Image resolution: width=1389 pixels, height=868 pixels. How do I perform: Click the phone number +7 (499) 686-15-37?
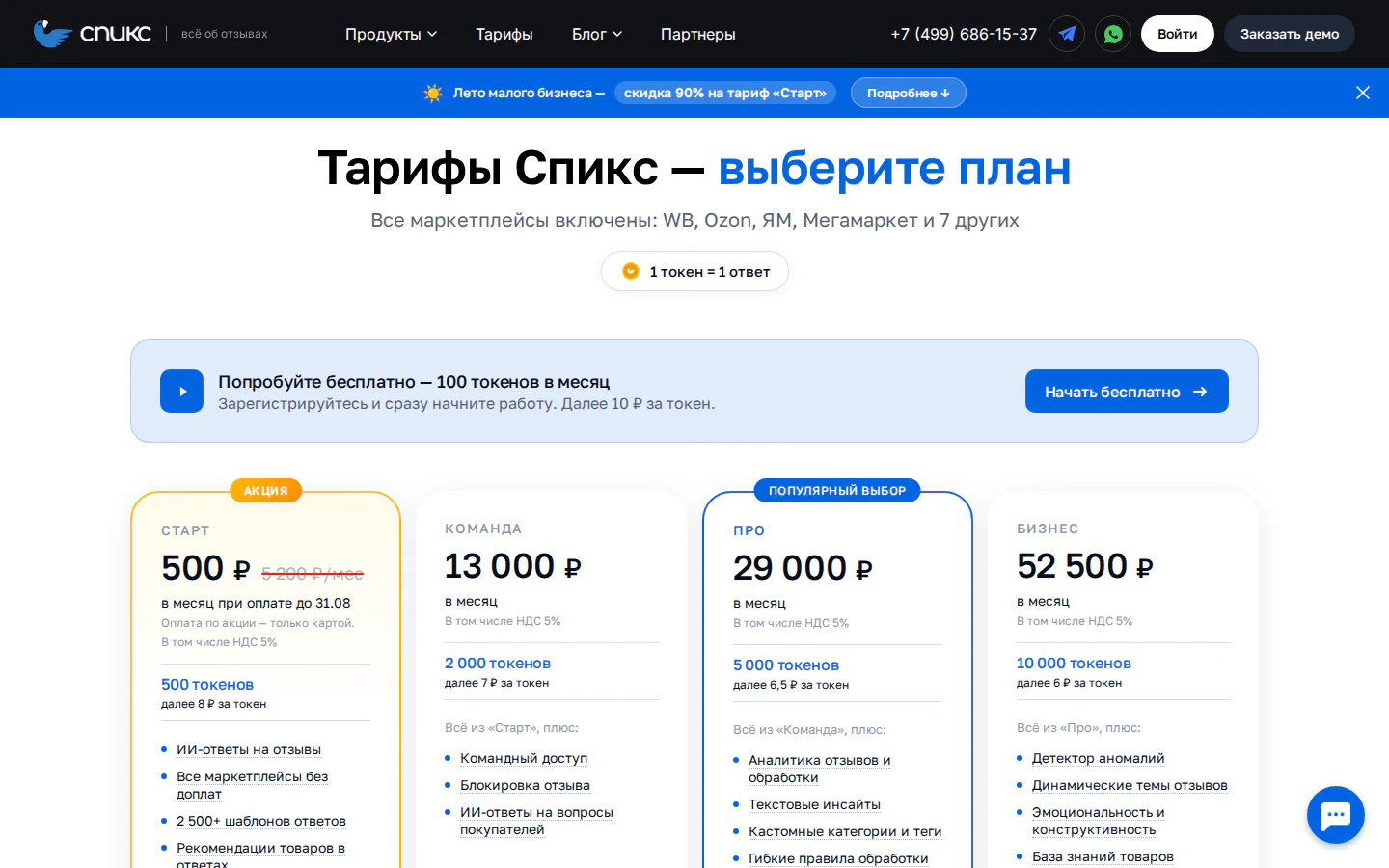tap(964, 34)
